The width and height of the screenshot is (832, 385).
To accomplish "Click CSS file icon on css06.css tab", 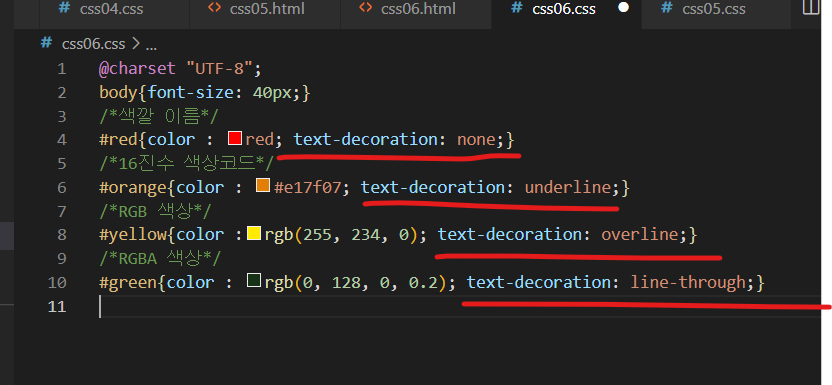I will pyautogui.click(x=516, y=8).
